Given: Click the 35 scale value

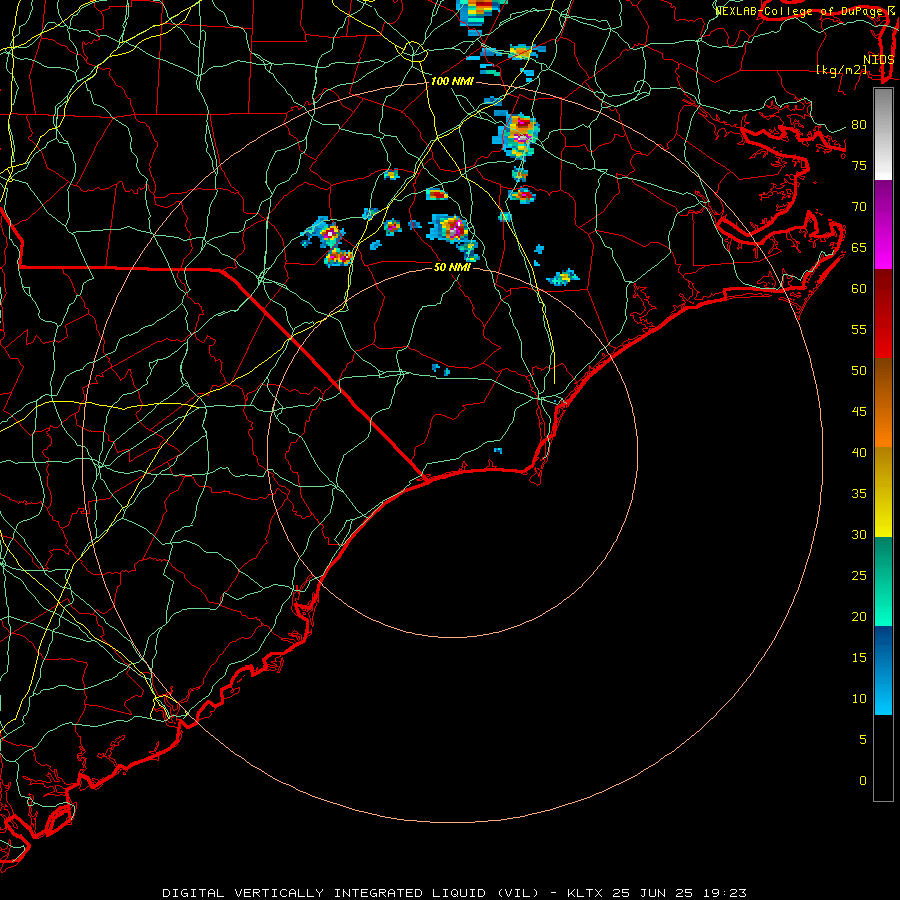Looking at the screenshot, I should click(x=859, y=494).
